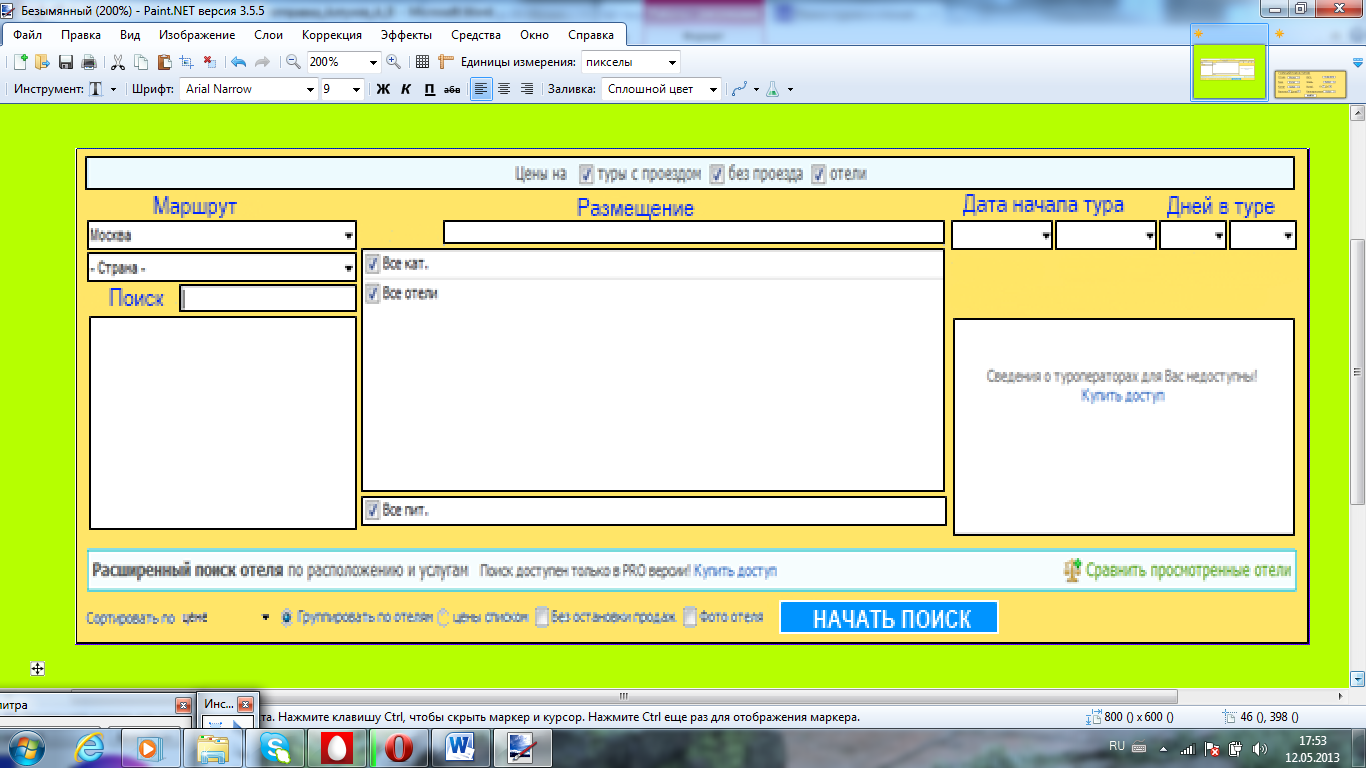Apply bold with the Ж button
Image resolution: width=1366 pixels, height=768 pixels.
(x=382, y=89)
